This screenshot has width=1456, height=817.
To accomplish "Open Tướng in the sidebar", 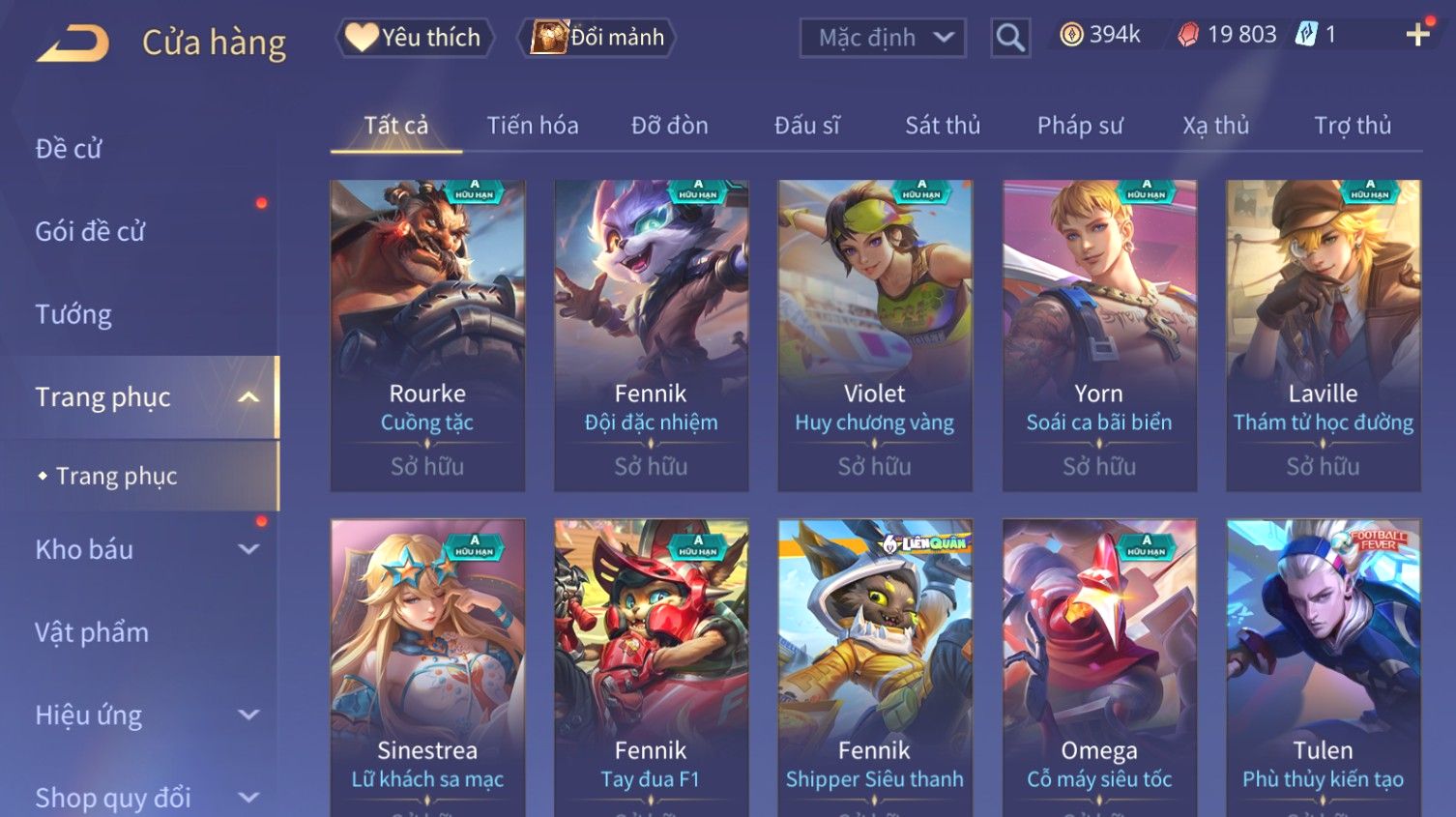I will 73,314.
